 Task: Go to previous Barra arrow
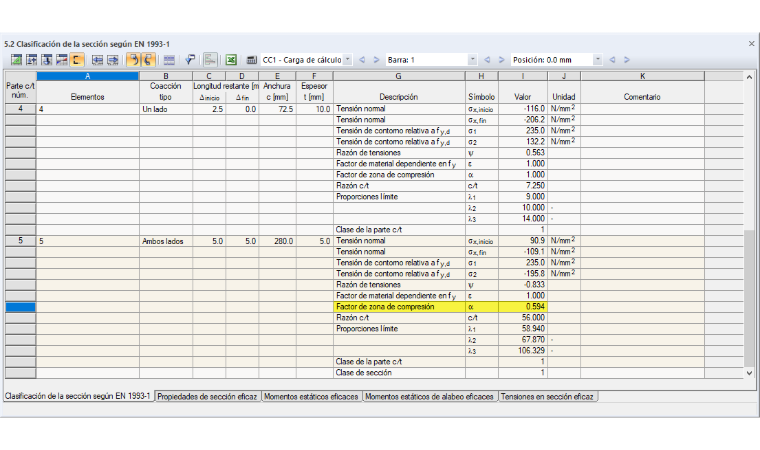[487, 60]
